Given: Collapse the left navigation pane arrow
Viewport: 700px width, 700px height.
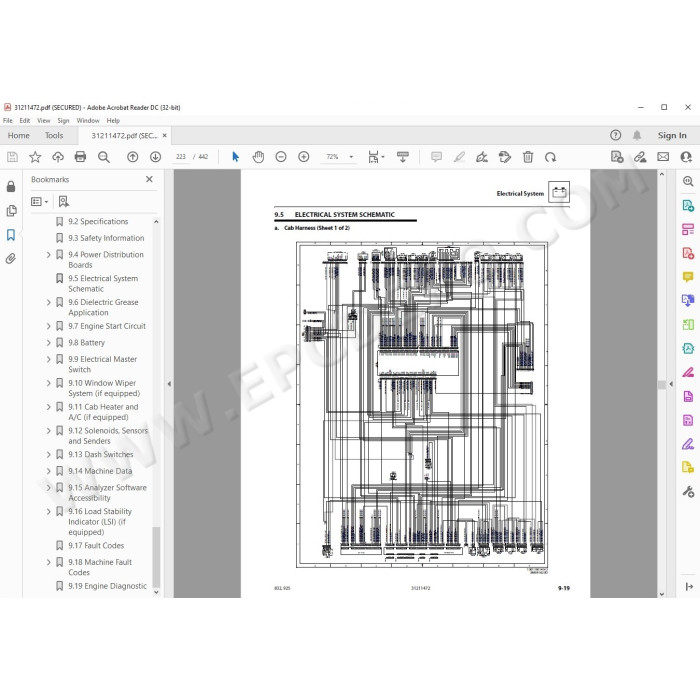Looking at the screenshot, I should coord(169,383).
